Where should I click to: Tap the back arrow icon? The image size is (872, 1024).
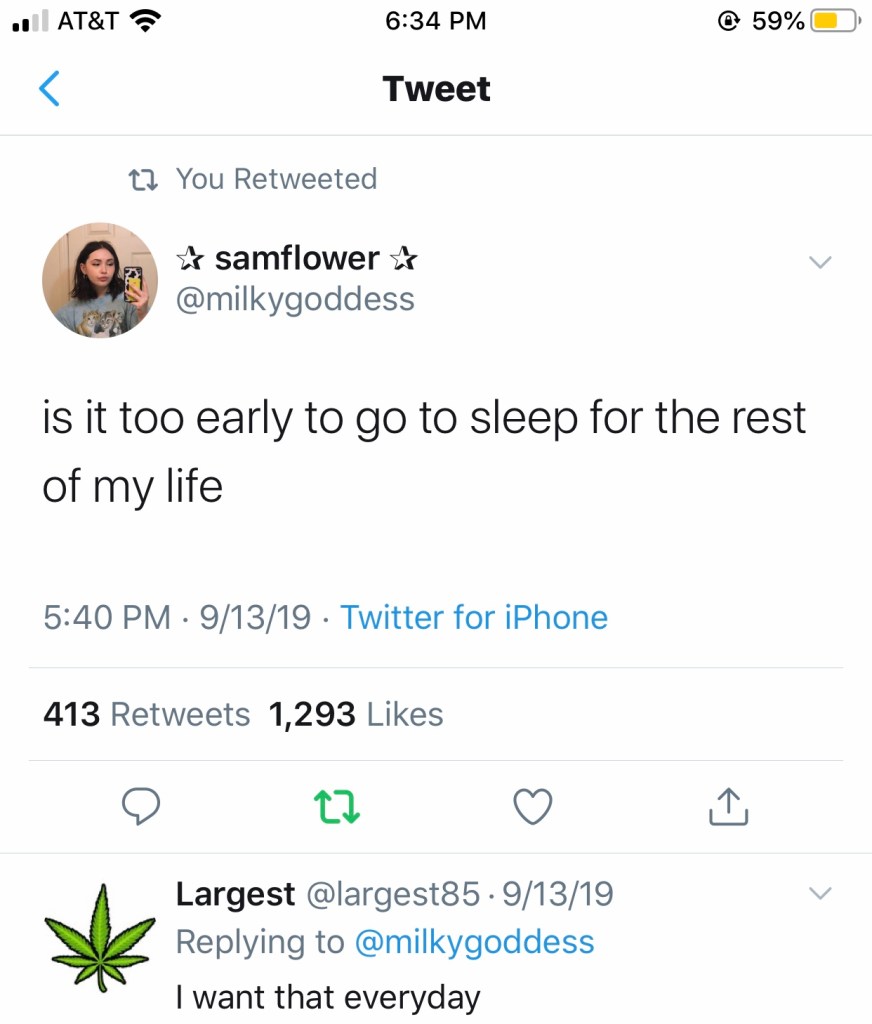[49, 90]
